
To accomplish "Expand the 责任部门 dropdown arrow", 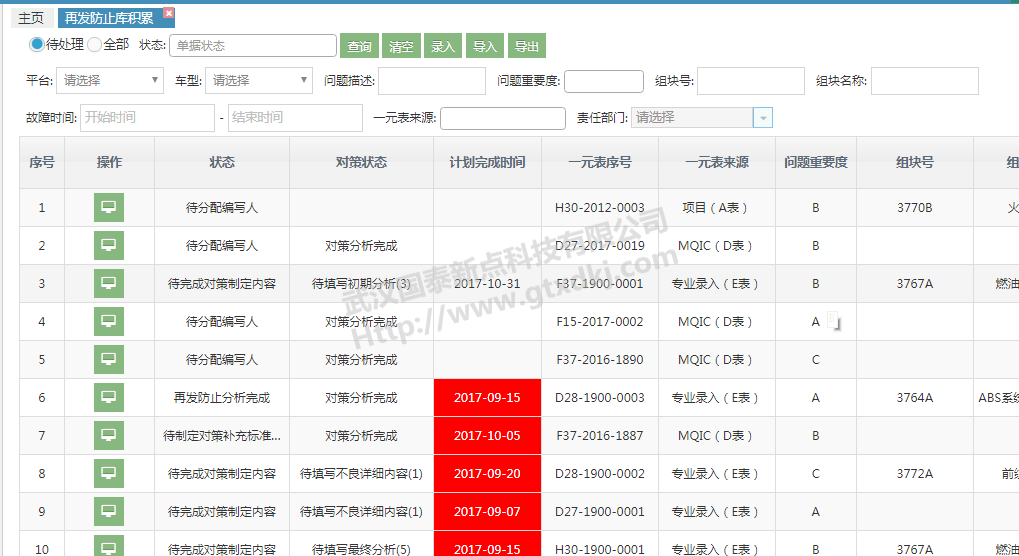I will pyautogui.click(x=763, y=118).
